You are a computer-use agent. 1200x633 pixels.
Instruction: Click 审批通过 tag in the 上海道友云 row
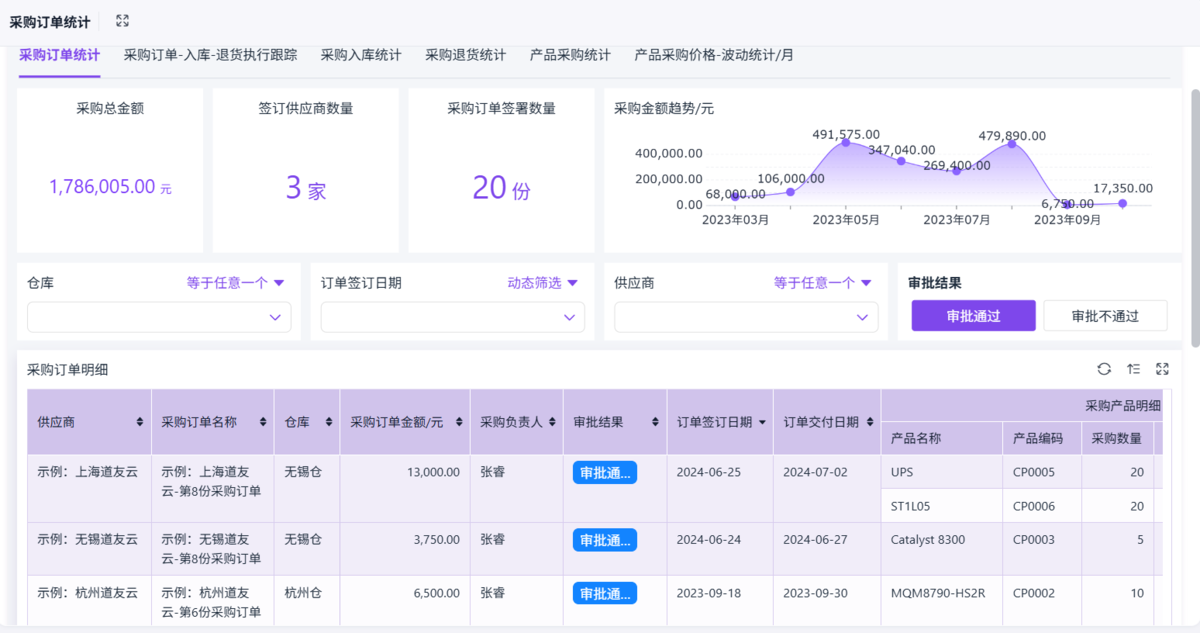click(604, 472)
